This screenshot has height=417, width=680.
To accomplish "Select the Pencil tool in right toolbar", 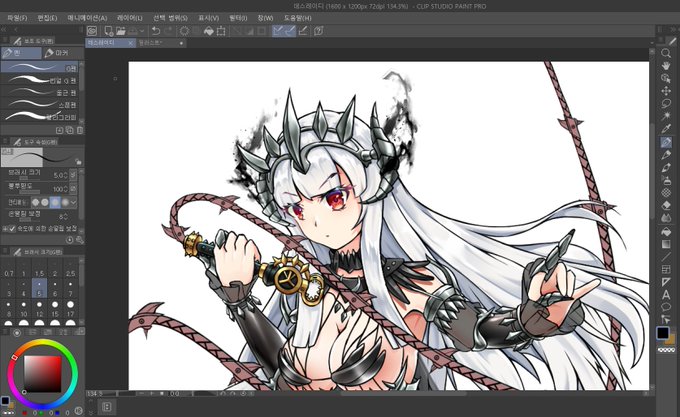I will 666,155.
